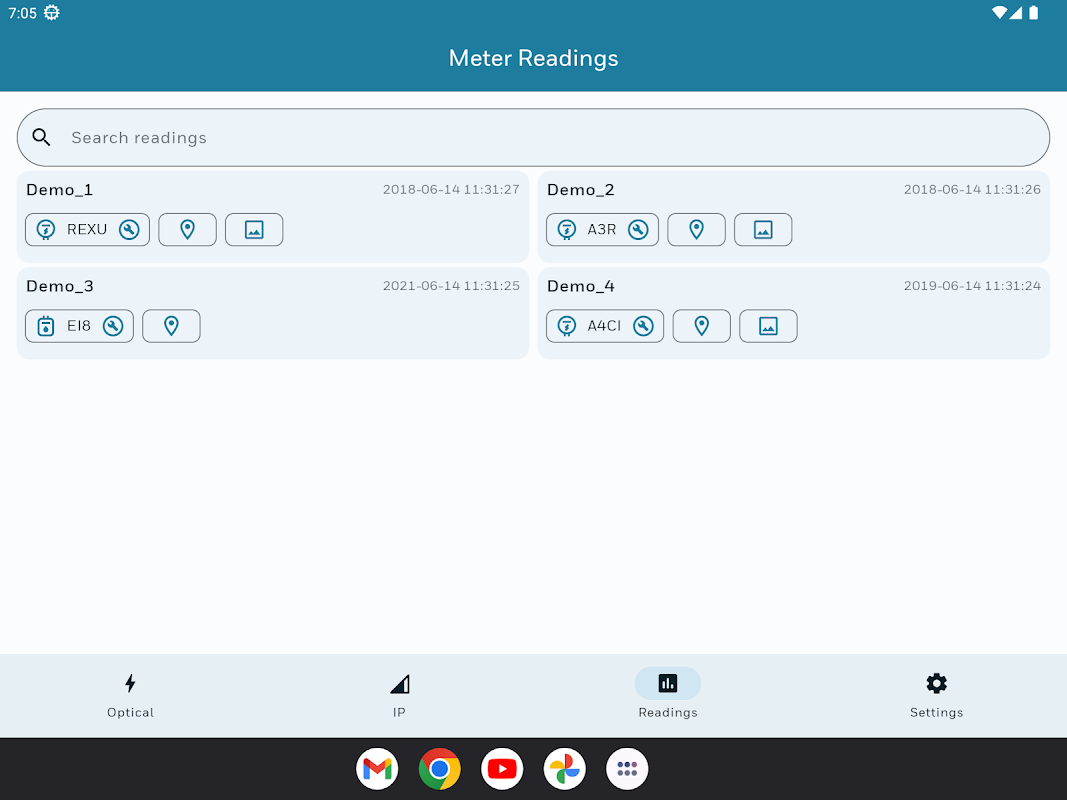Switch to the Optical tab

130,695
